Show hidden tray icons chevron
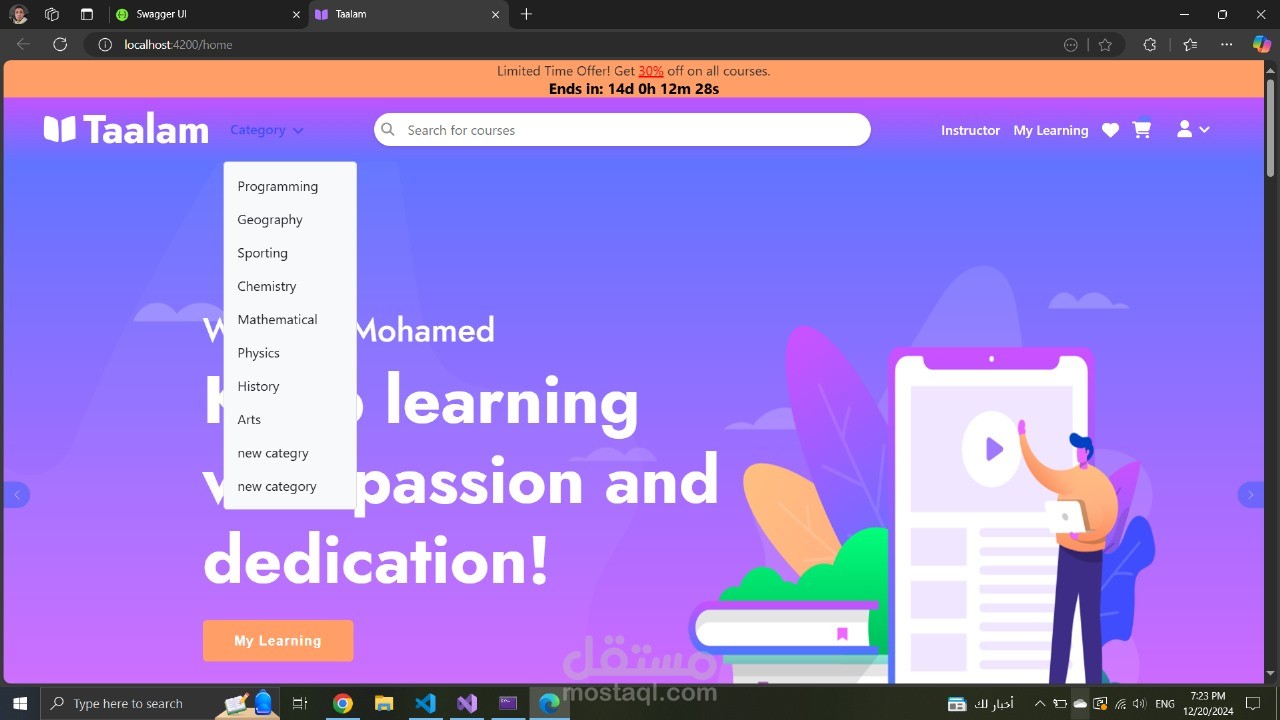This screenshot has height=720, width=1280. (x=1039, y=703)
